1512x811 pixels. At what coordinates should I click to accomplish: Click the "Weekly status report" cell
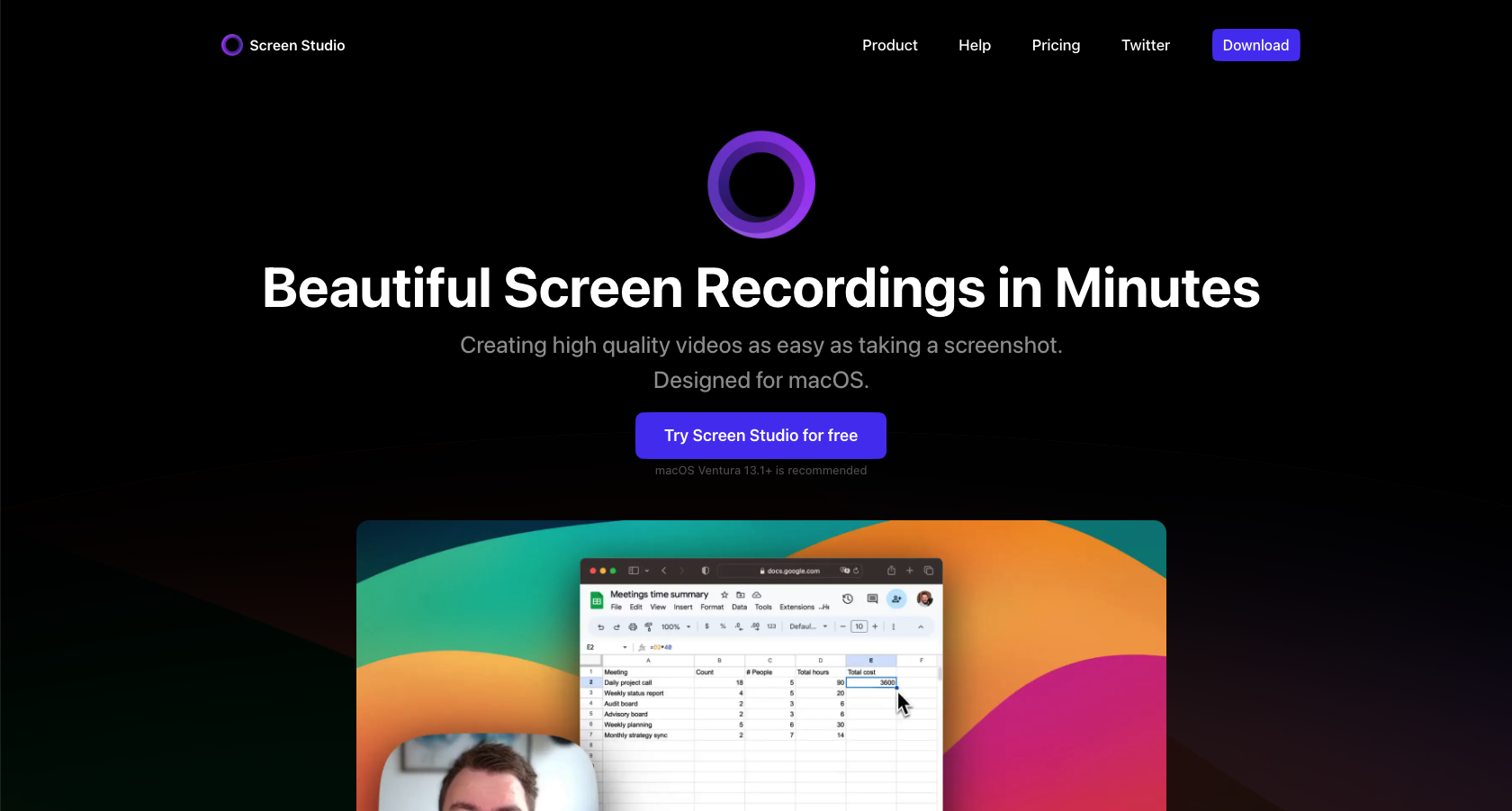point(648,693)
